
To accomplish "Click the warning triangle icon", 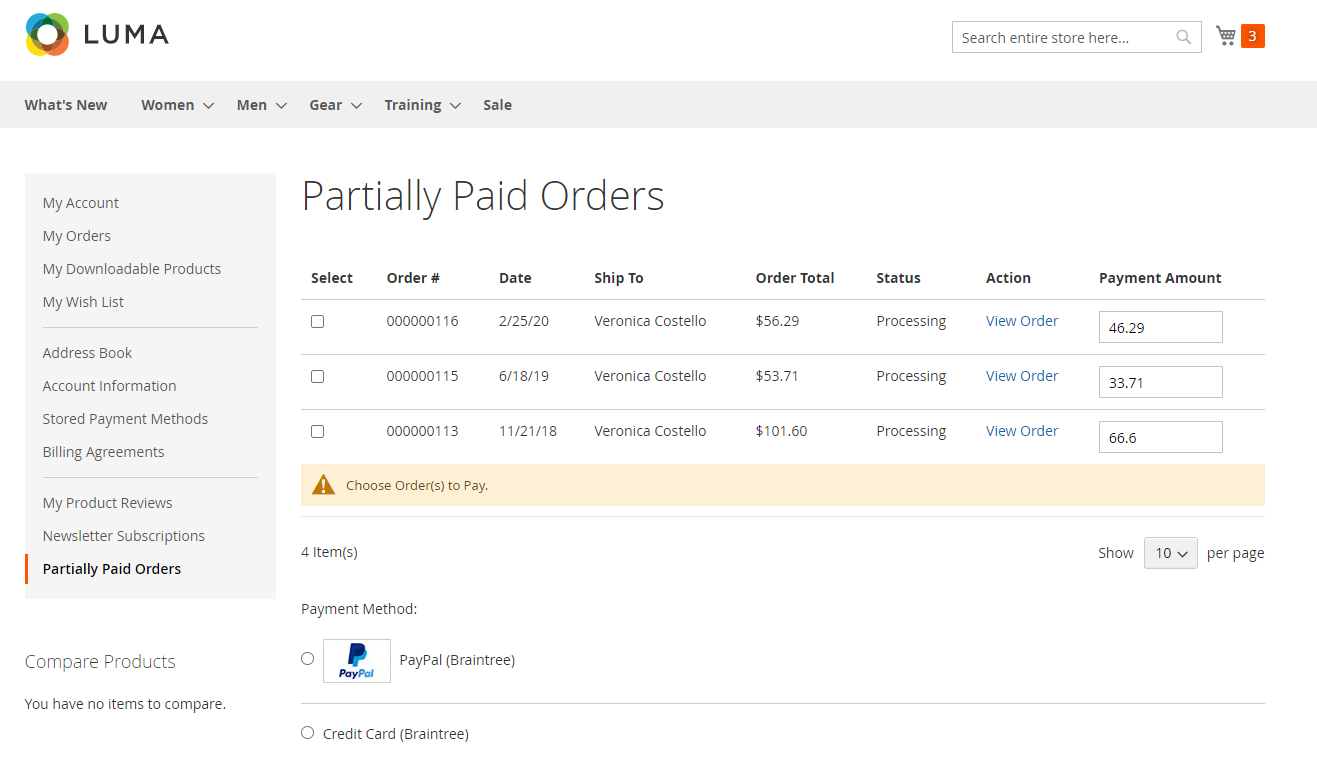I will pyautogui.click(x=323, y=485).
